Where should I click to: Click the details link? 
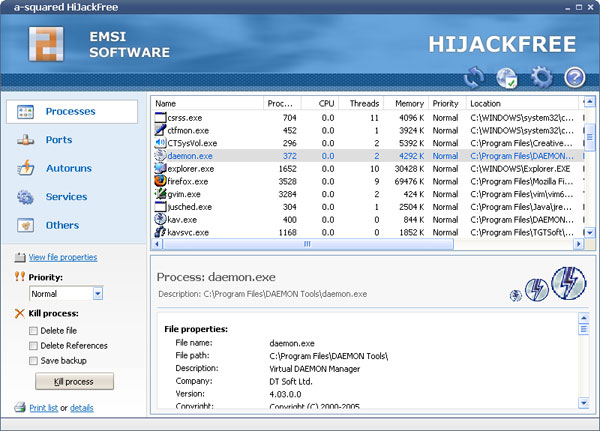(82, 408)
